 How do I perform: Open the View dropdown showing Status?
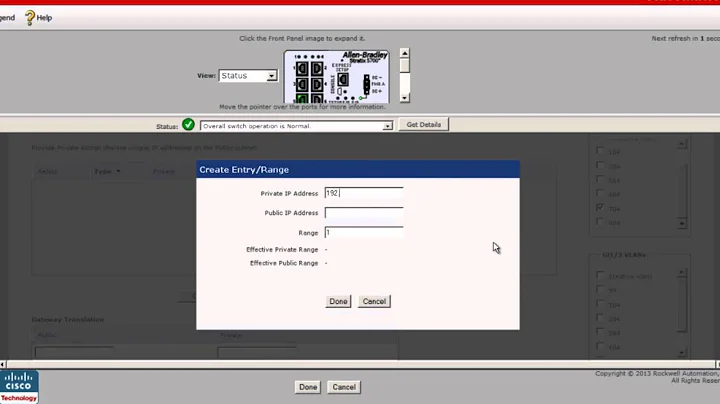coord(248,76)
